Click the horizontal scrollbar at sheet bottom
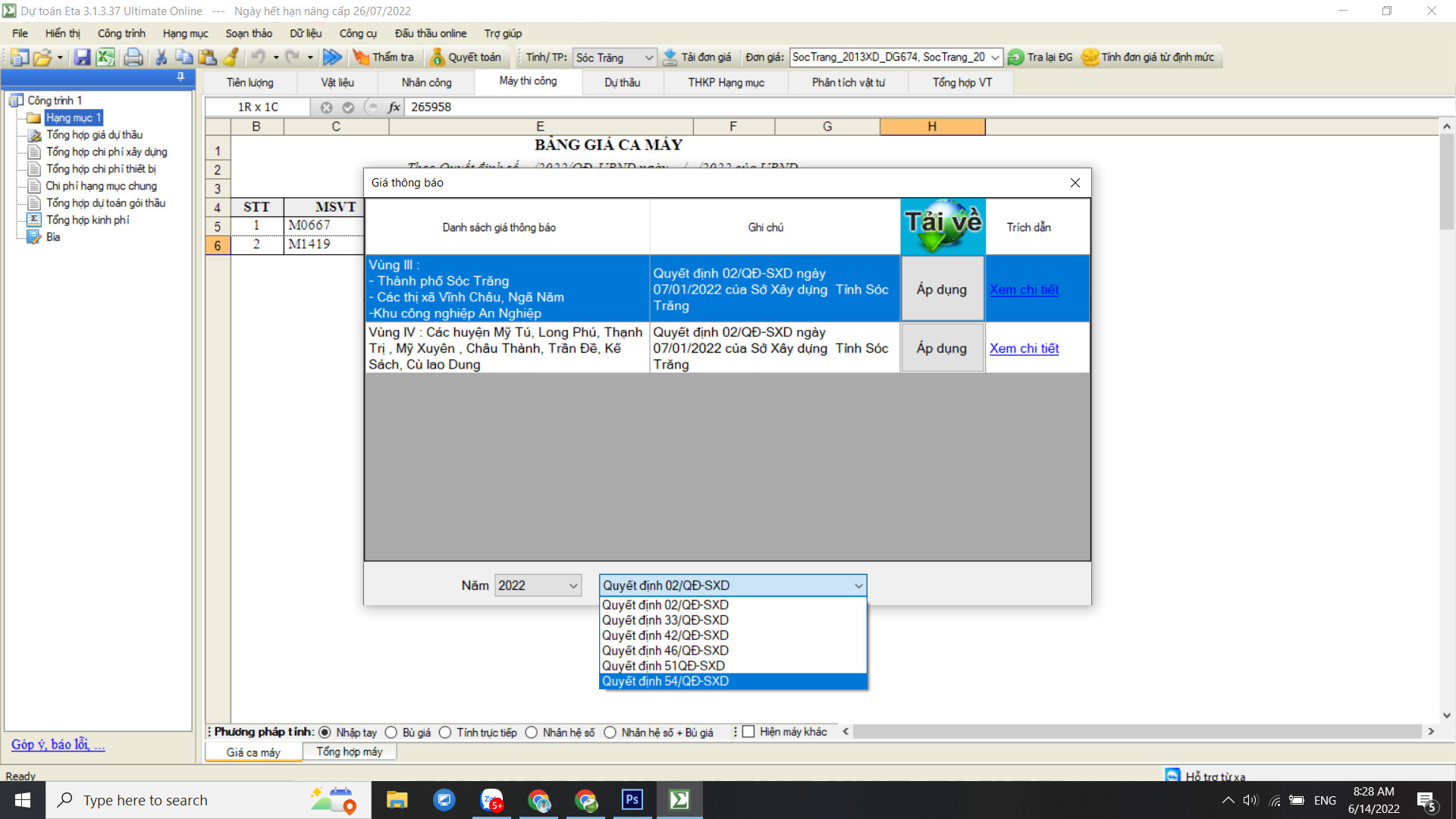Screen dimensions: 1456x819 click(x=1136, y=732)
